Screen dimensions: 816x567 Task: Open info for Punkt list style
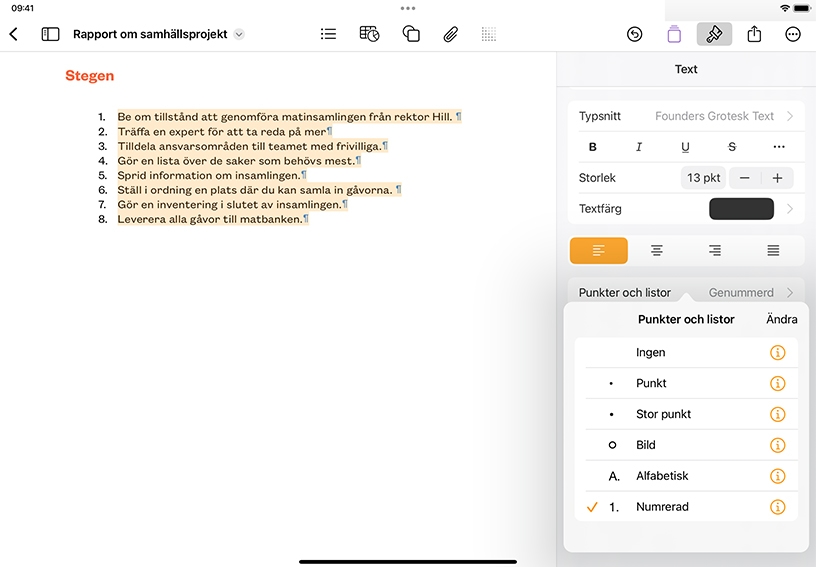tap(777, 383)
